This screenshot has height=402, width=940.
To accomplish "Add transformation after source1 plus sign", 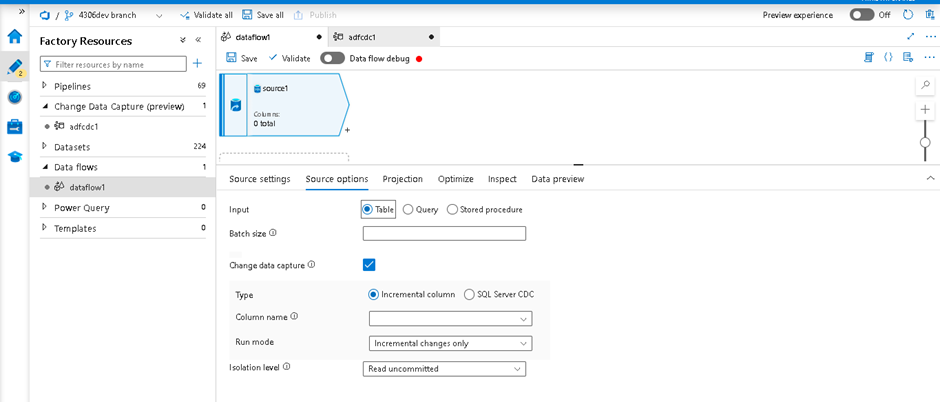I will (x=347, y=129).
